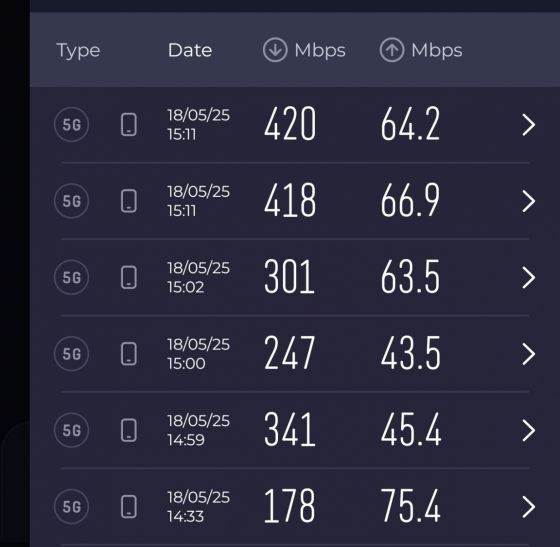The width and height of the screenshot is (560, 547).
Task: Click the 5G badge on the 420 Mbps result
Action: click(71, 124)
